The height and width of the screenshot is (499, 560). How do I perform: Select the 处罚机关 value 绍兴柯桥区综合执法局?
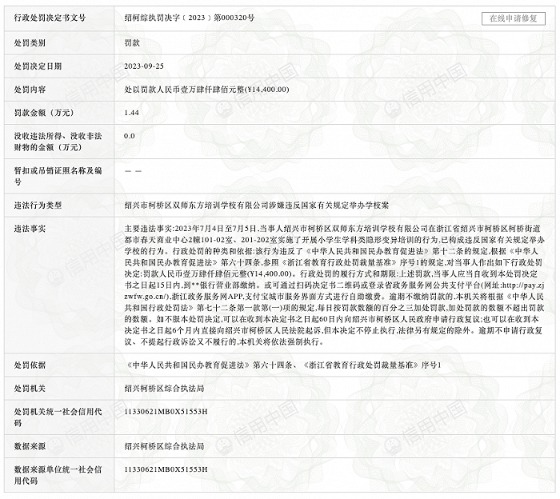tap(164, 388)
